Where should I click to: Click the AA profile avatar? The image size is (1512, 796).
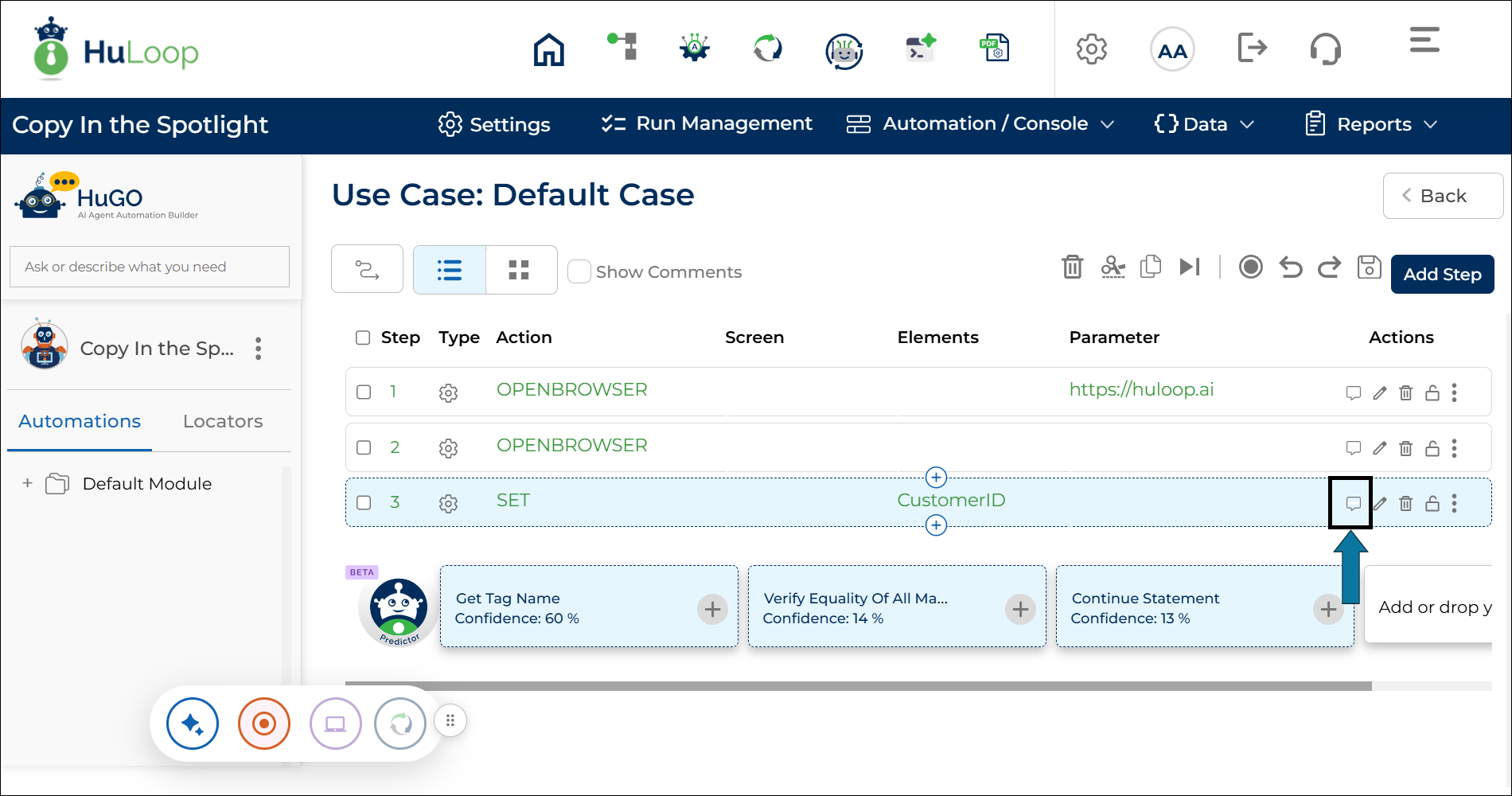pyautogui.click(x=1172, y=49)
